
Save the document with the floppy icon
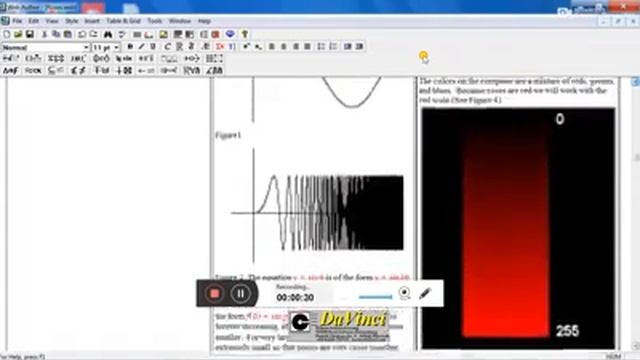(x=30, y=34)
